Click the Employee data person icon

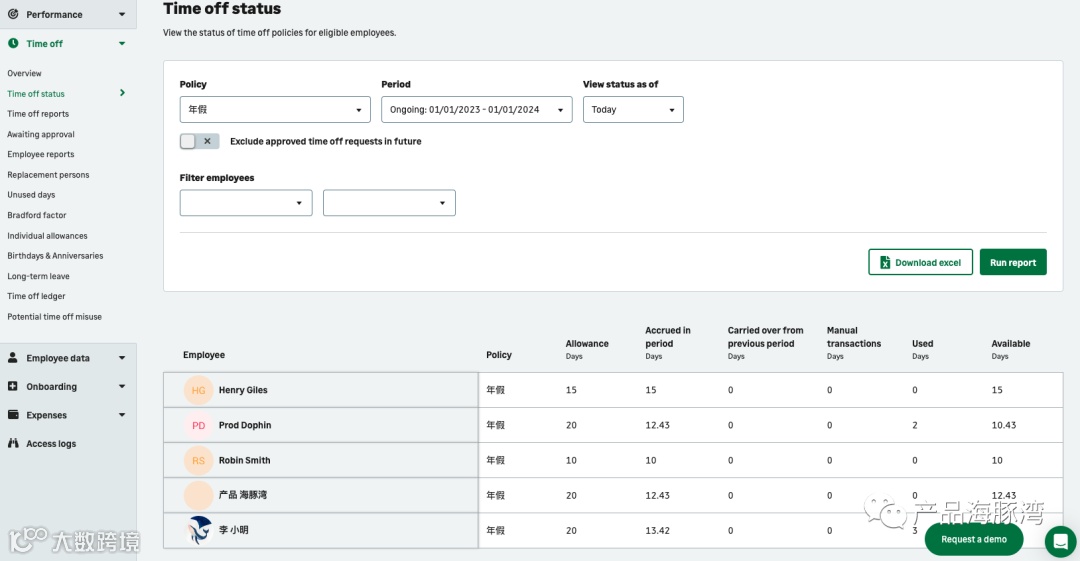(x=13, y=358)
